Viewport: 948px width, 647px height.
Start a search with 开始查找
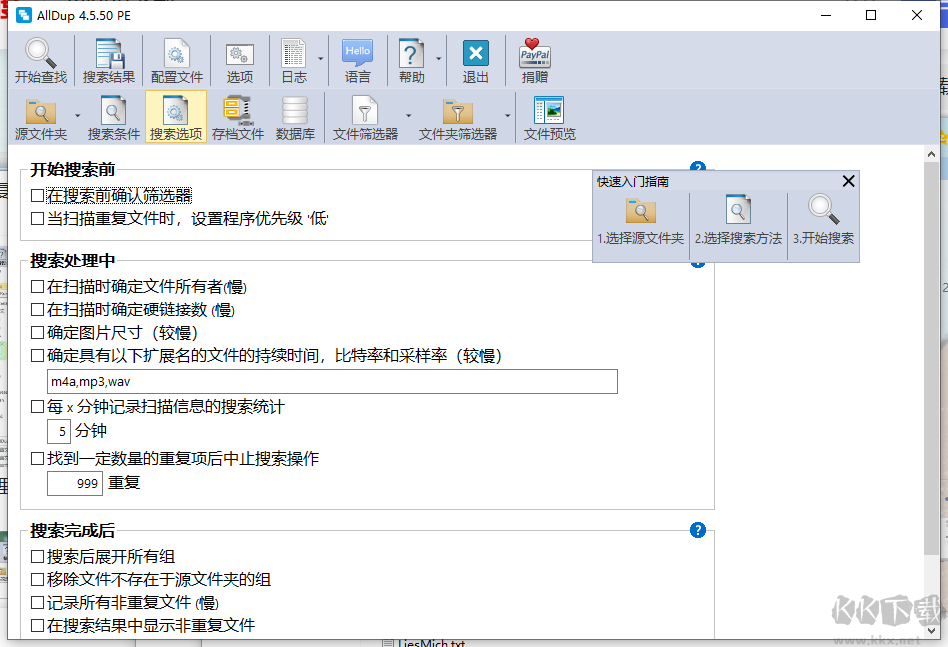click(x=40, y=60)
